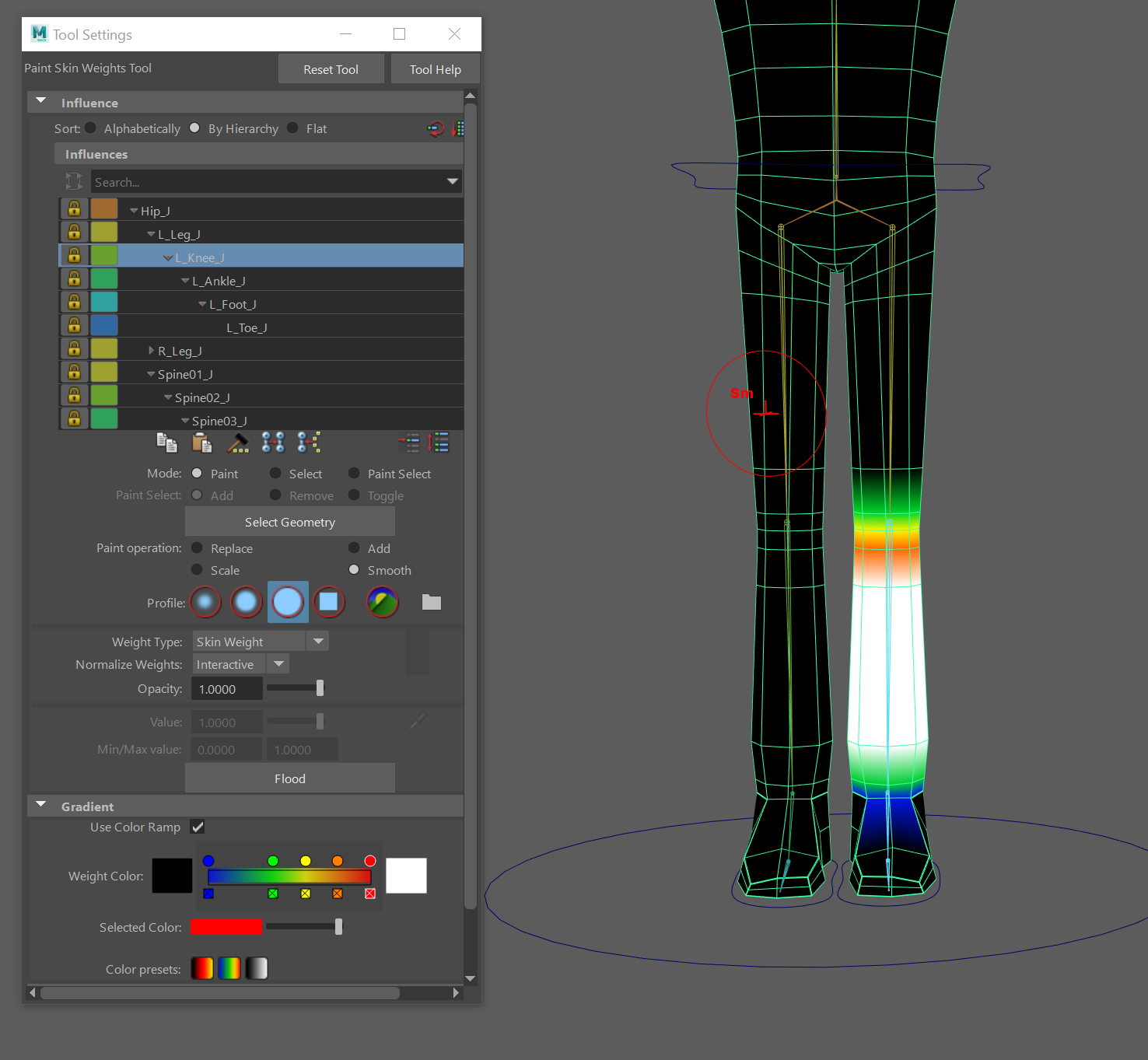Open the brush profile file browser folder
1148x1060 pixels.
[x=432, y=602]
